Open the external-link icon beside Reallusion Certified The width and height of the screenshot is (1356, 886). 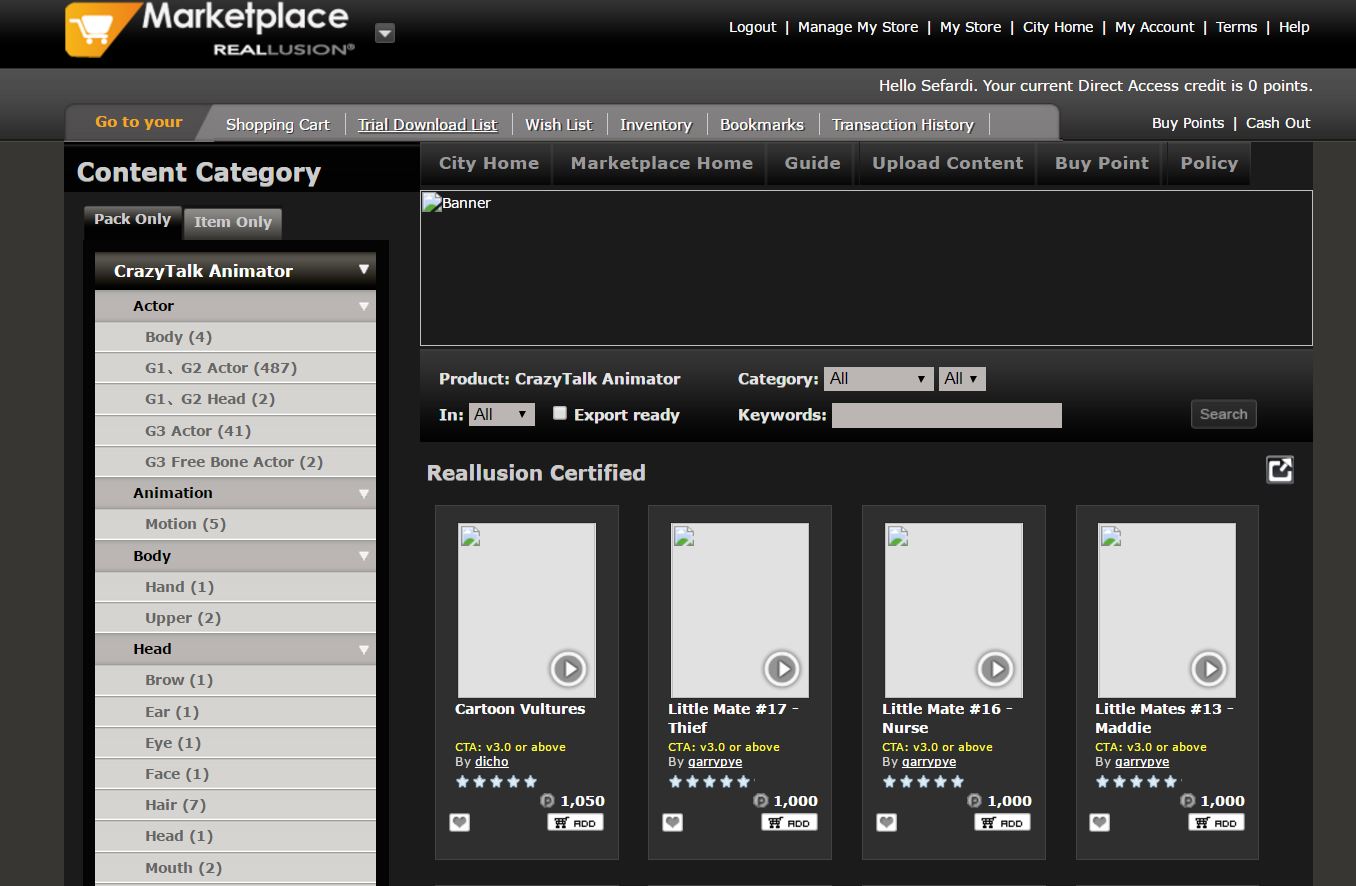click(x=1280, y=470)
